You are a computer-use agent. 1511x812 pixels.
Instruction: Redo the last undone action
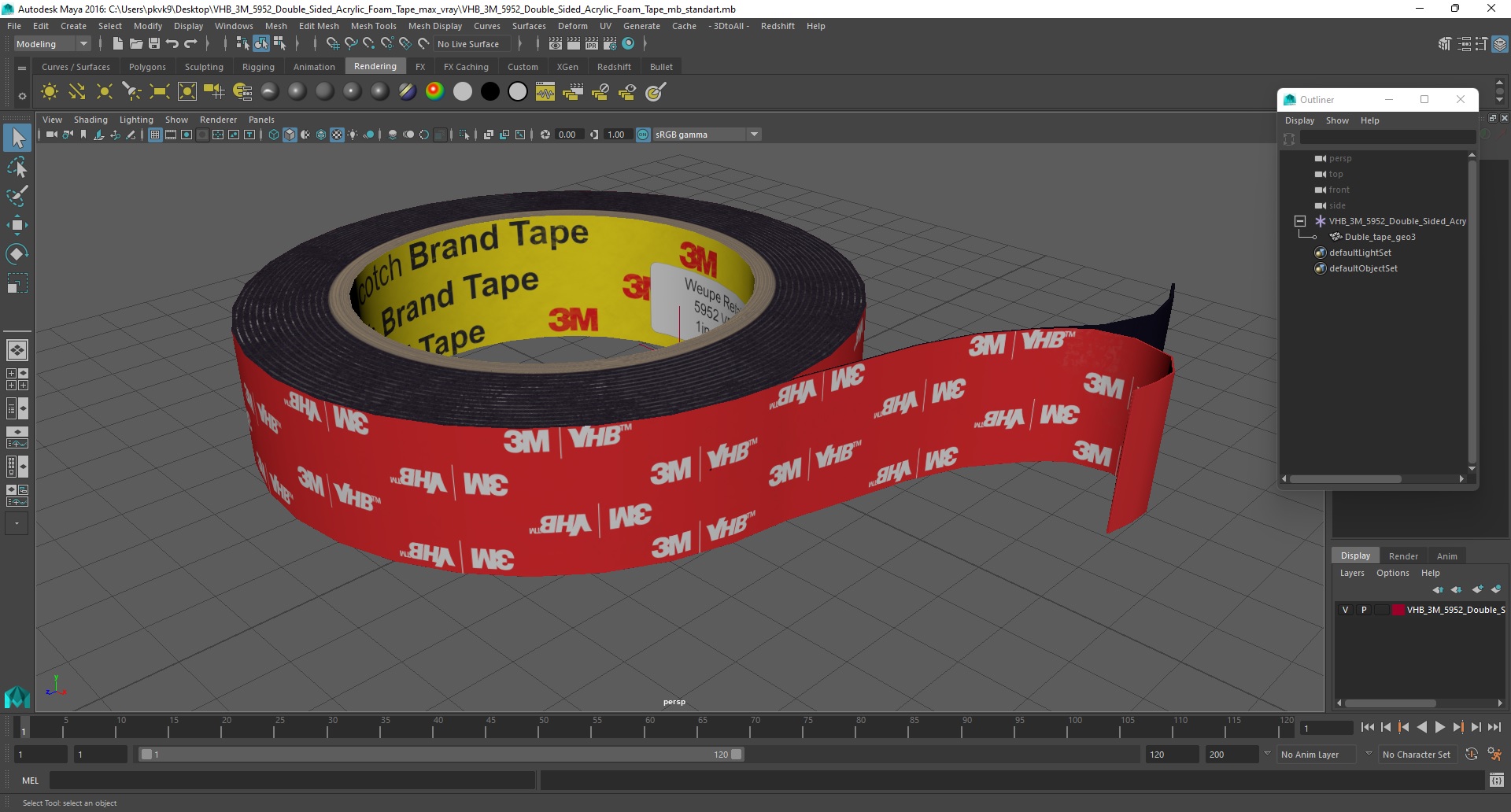click(190, 44)
